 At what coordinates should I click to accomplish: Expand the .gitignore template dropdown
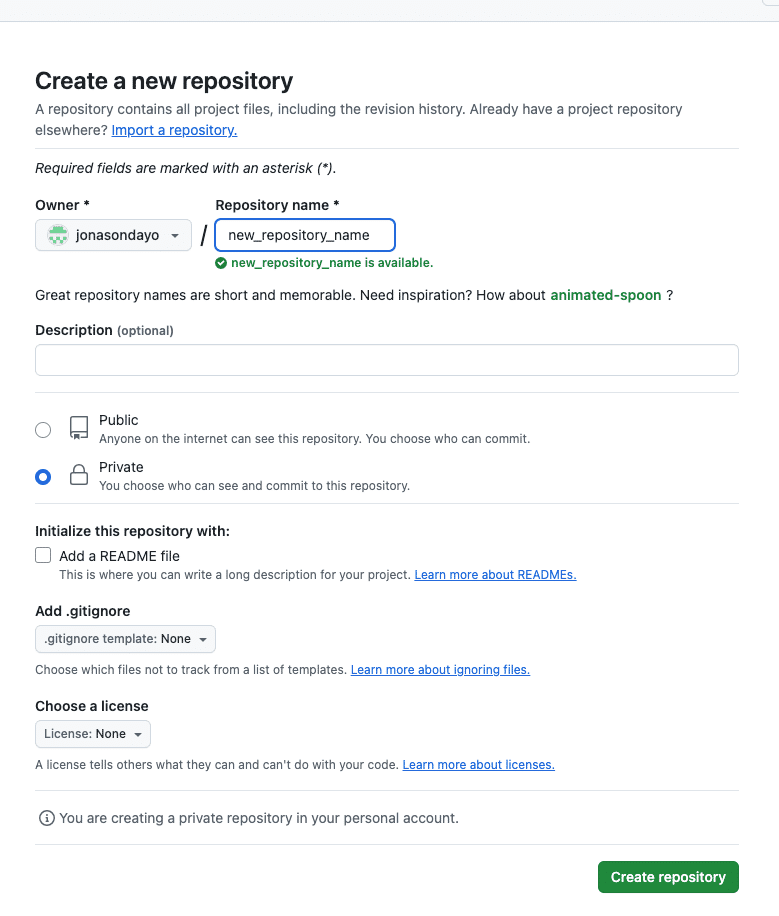click(125, 639)
